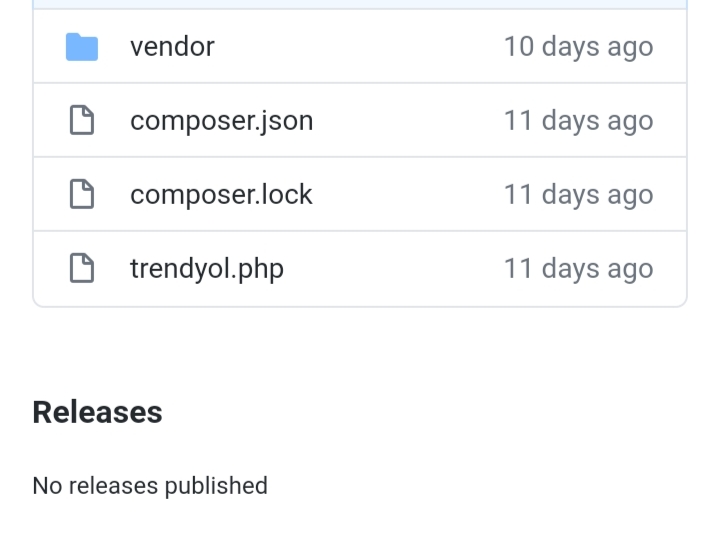This screenshot has width=719, height=535.
Task: Click the light blue strip above vendor row
Action: tap(360, 4)
